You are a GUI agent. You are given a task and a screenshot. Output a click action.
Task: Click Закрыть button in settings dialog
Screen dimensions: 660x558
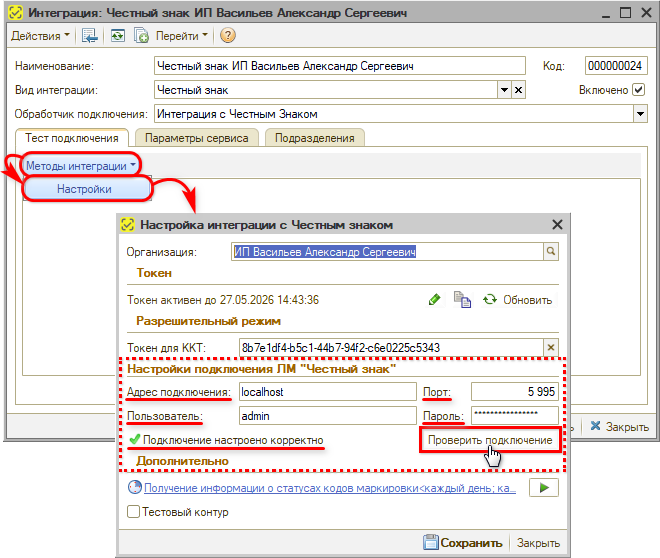click(x=538, y=543)
